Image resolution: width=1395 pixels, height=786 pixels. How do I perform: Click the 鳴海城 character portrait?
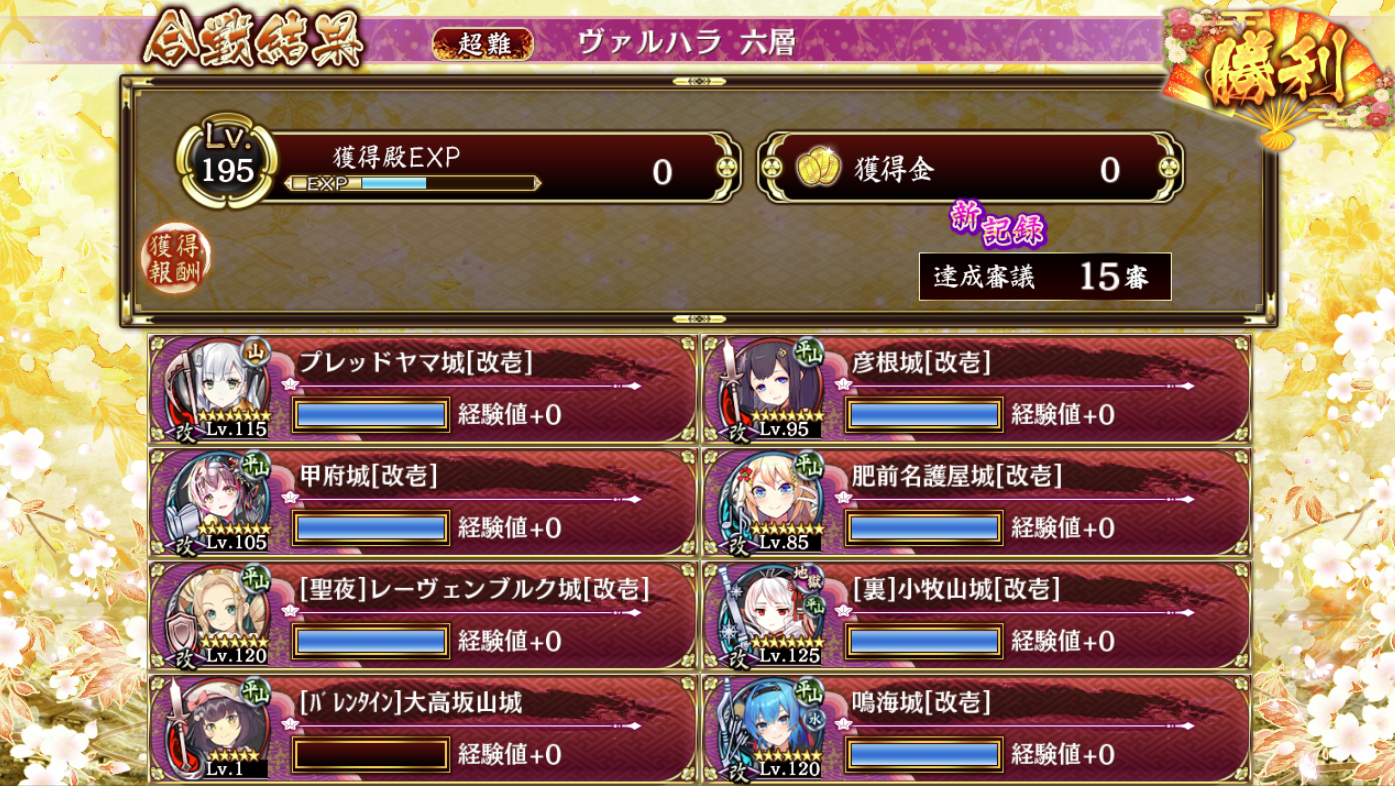(772, 729)
